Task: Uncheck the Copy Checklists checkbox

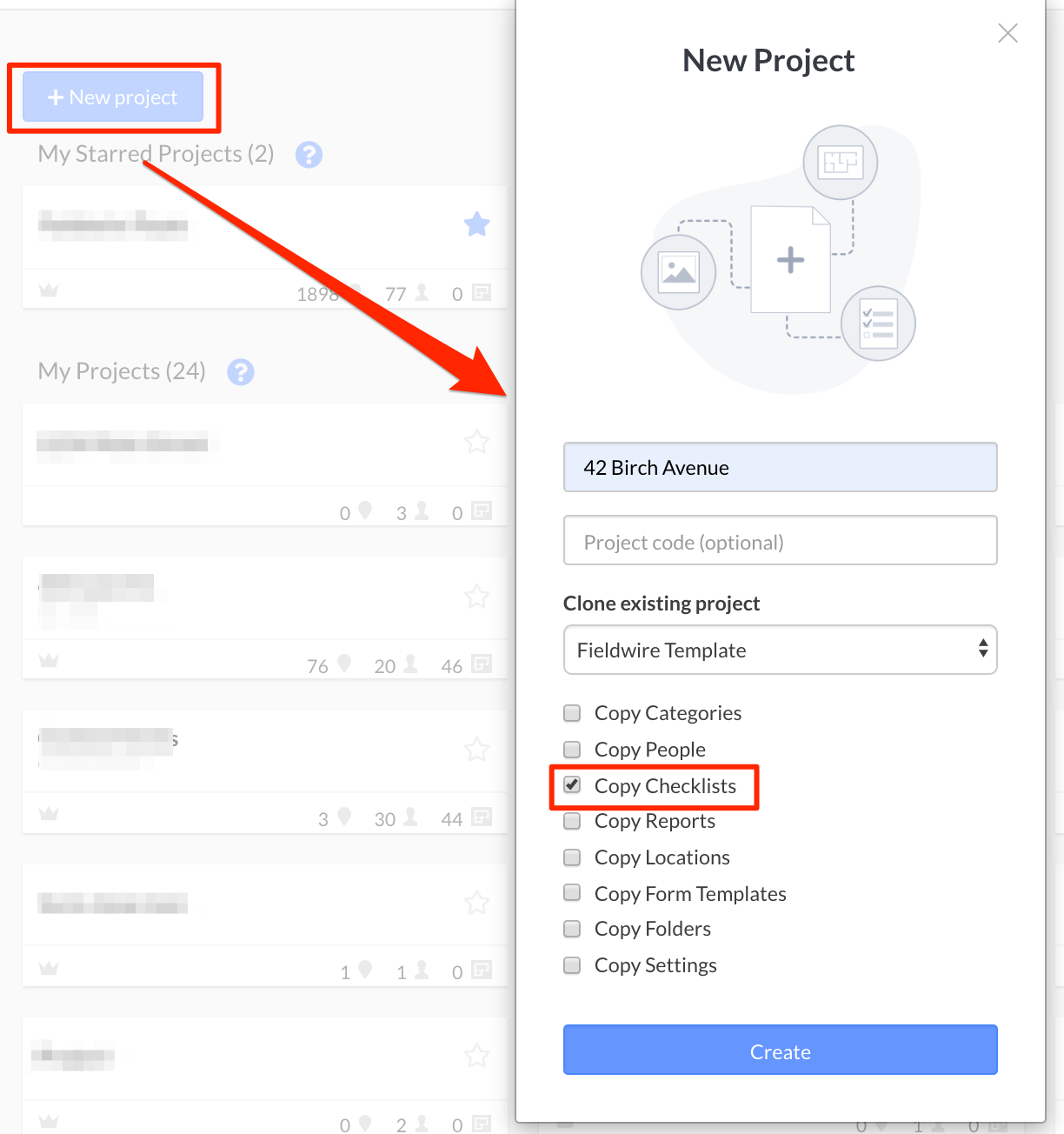Action: coord(572,784)
